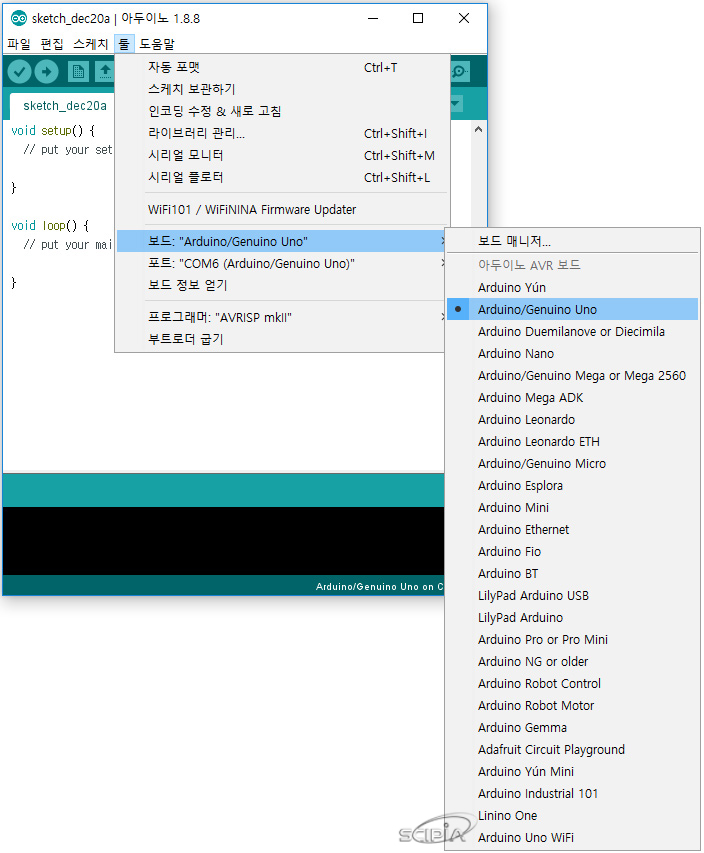Open the tab options dropdown arrow
Viewport: 704px width, 853px height.
(x=456, y=103)
